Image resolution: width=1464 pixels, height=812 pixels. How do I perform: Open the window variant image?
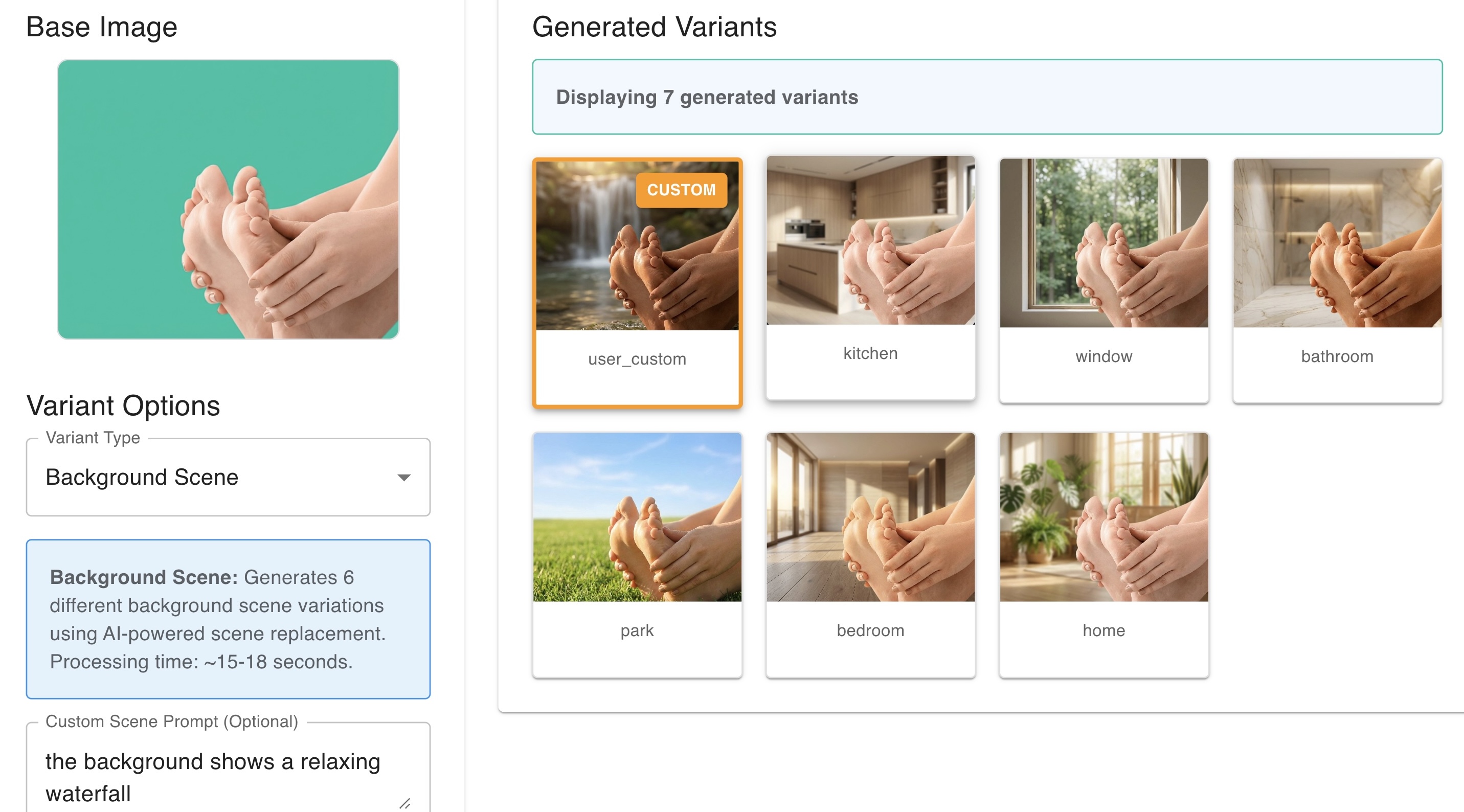(x=1103, y=243)
